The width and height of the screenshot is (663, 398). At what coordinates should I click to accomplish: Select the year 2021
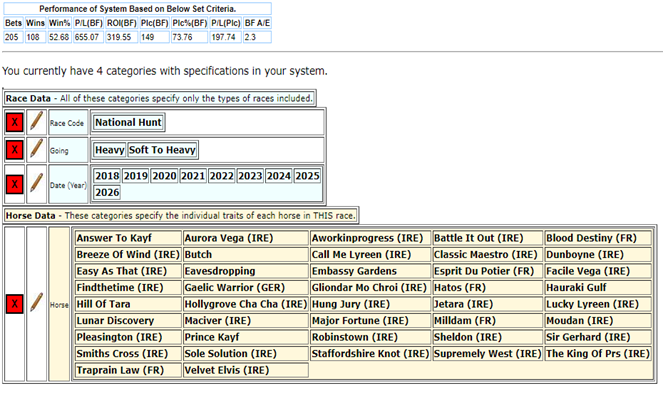tap(193, 176)
